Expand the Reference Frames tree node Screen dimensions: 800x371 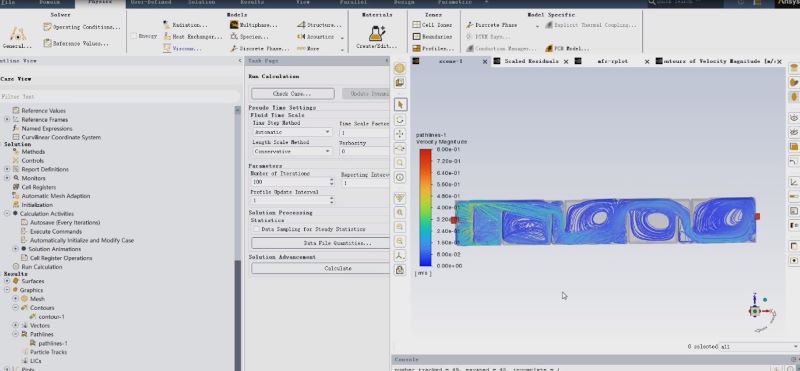pos(7,119)
